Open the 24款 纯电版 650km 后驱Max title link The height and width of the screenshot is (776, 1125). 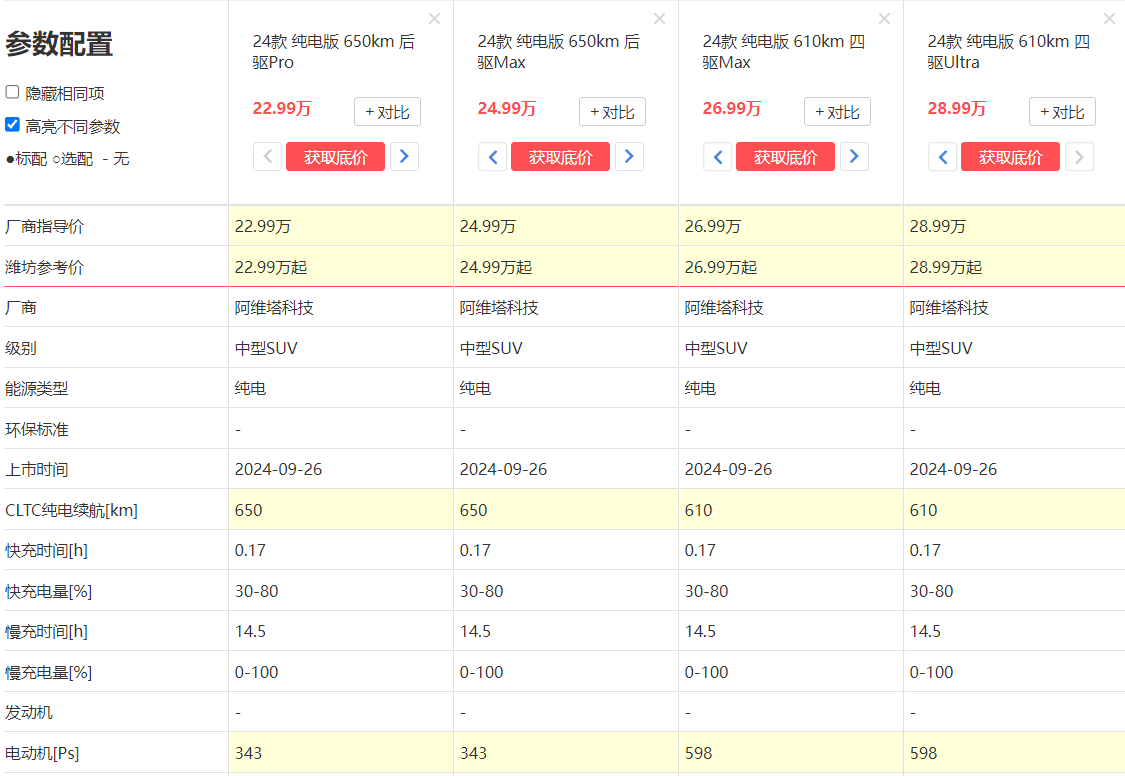(558, 52)
